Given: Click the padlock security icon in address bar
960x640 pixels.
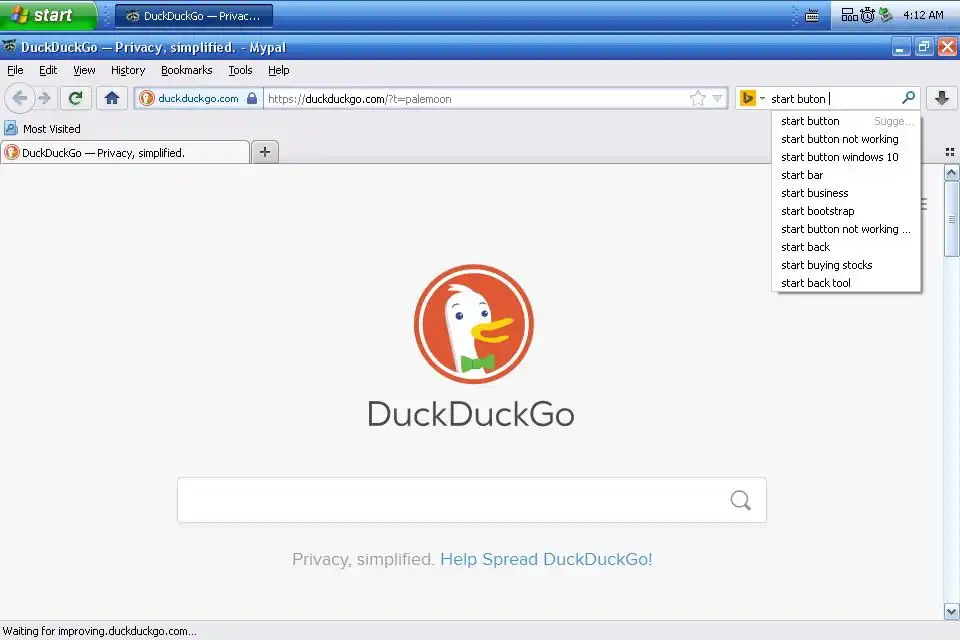Looking at the screenshot, I should [252, 98].
